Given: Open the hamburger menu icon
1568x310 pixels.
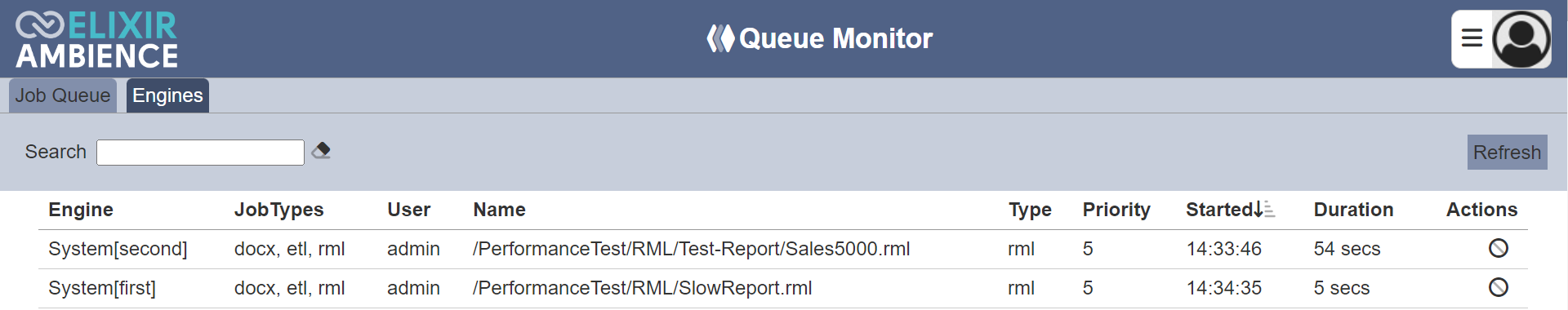Looking at the screenshot, I should [x=1472, y=38].
